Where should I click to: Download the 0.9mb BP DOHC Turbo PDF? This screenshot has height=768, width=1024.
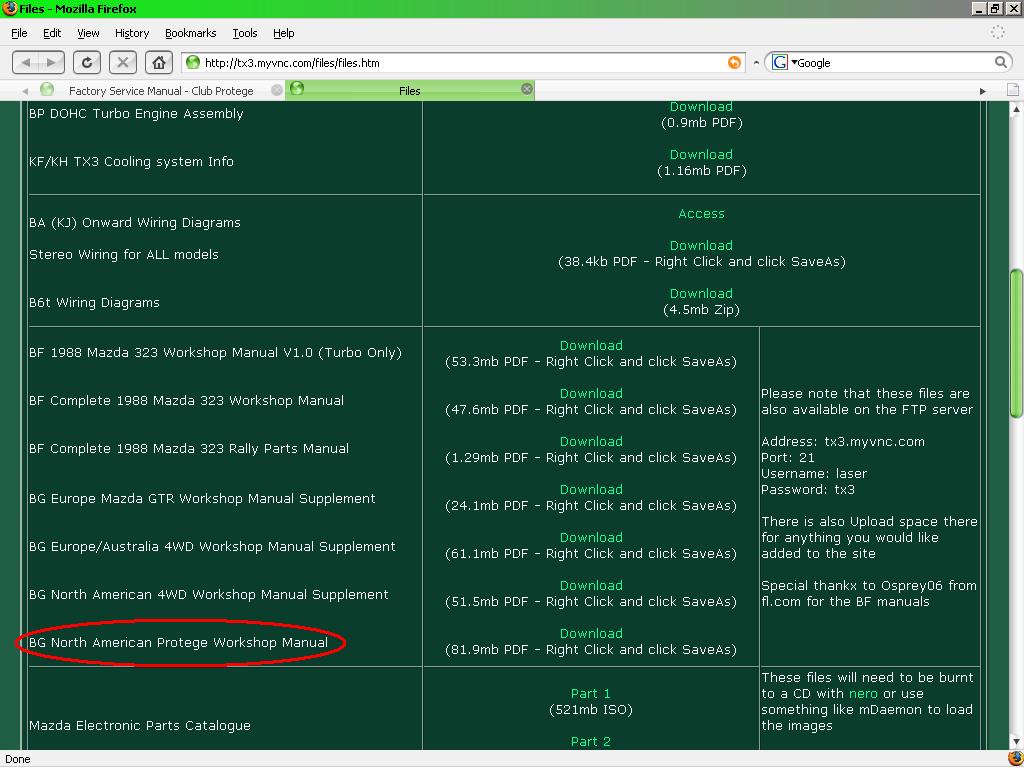tap(701, 106)
